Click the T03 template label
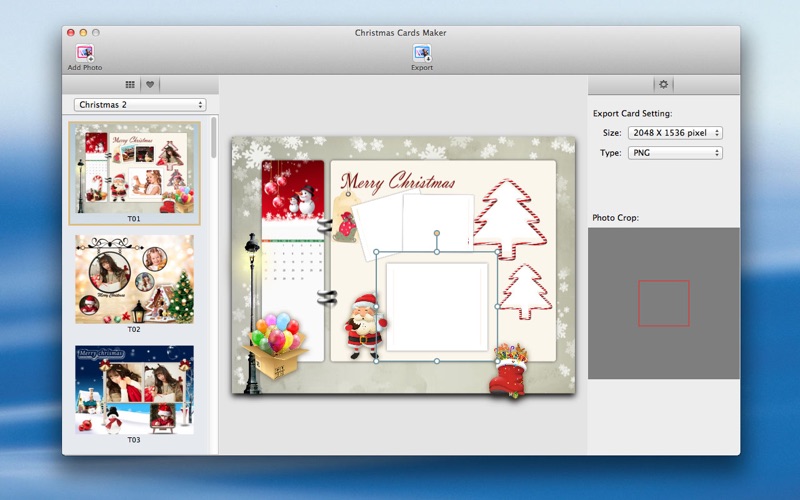Image resolution: width=800 pixels, height=500 pixels. (x=134, y=439)
